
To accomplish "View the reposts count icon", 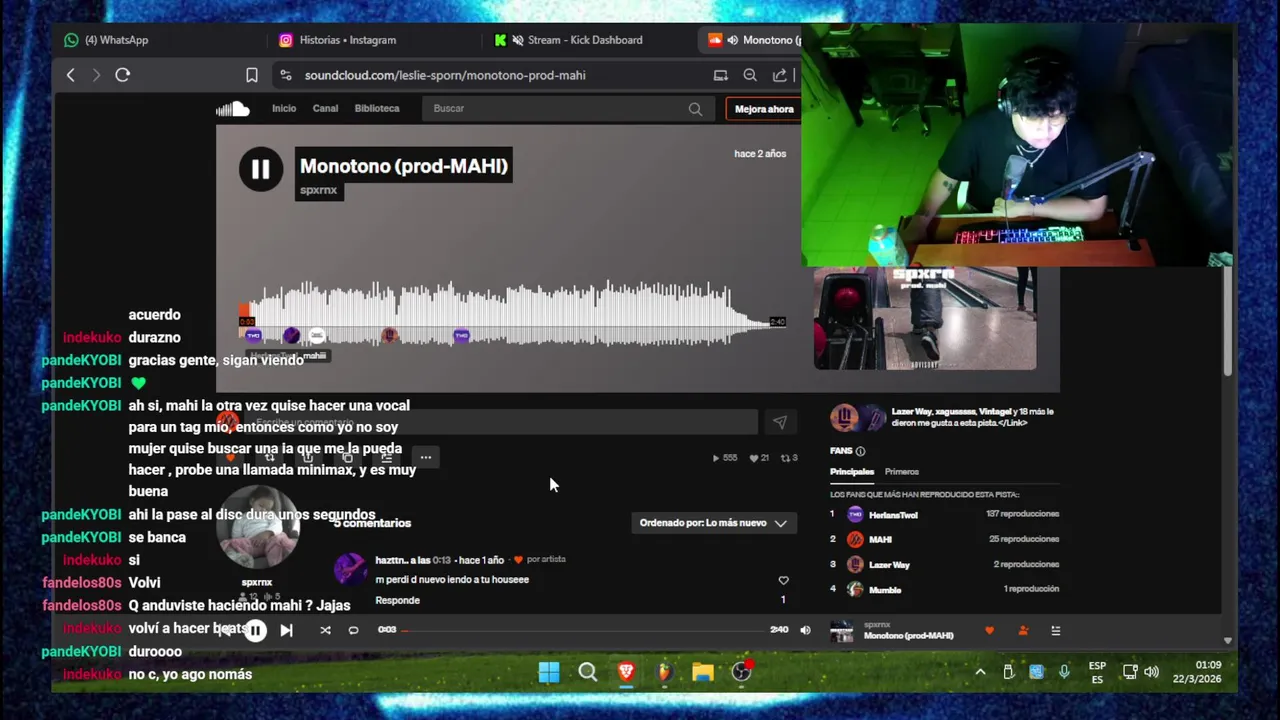I will pyautogui.click(x=783, y=458).
